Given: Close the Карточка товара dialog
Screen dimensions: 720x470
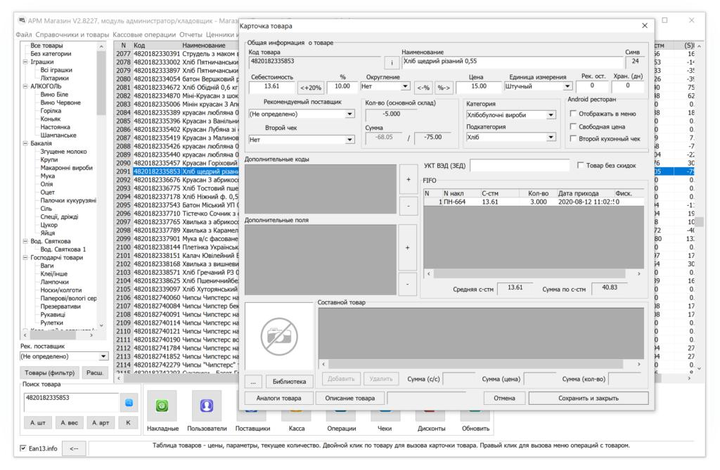Looking at the screenshot, I should (x=644, y=26).
